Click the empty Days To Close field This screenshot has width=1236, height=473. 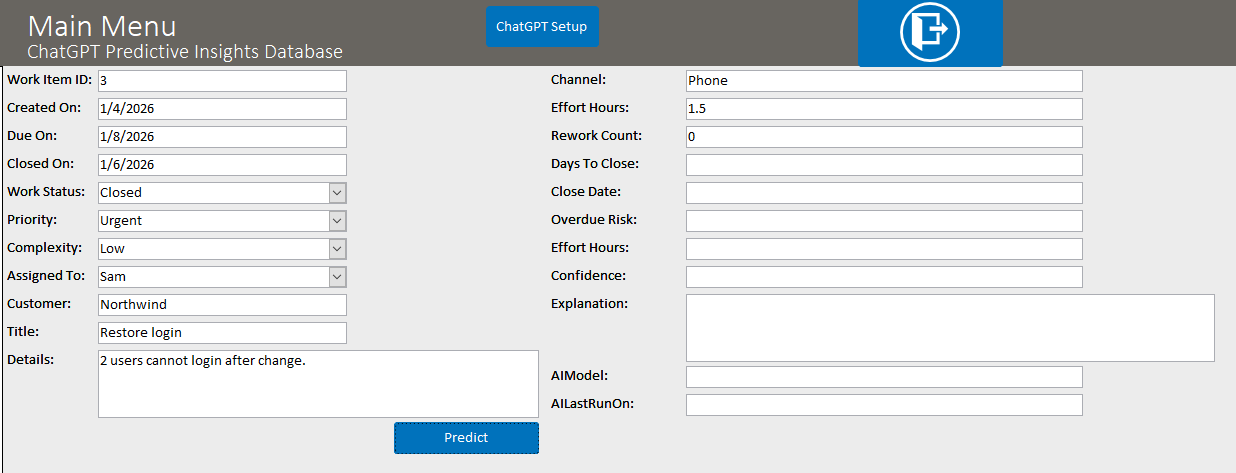click(884, 164)
